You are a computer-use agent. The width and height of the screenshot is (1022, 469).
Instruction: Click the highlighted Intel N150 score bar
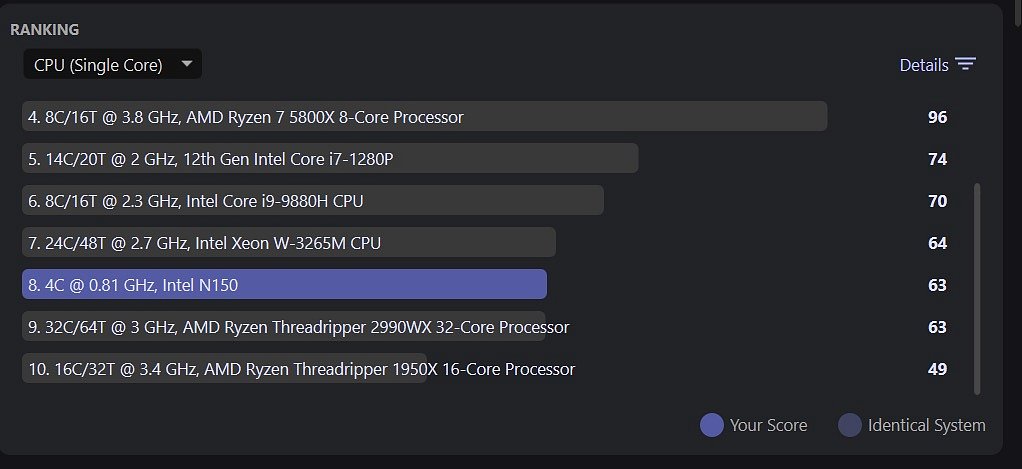[x=284, y=285]
